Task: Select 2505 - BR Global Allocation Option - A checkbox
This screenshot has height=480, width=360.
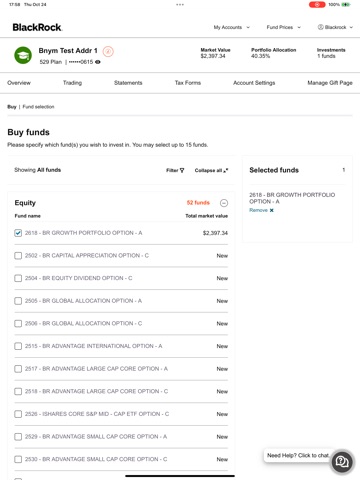Action: pos(18,301)
